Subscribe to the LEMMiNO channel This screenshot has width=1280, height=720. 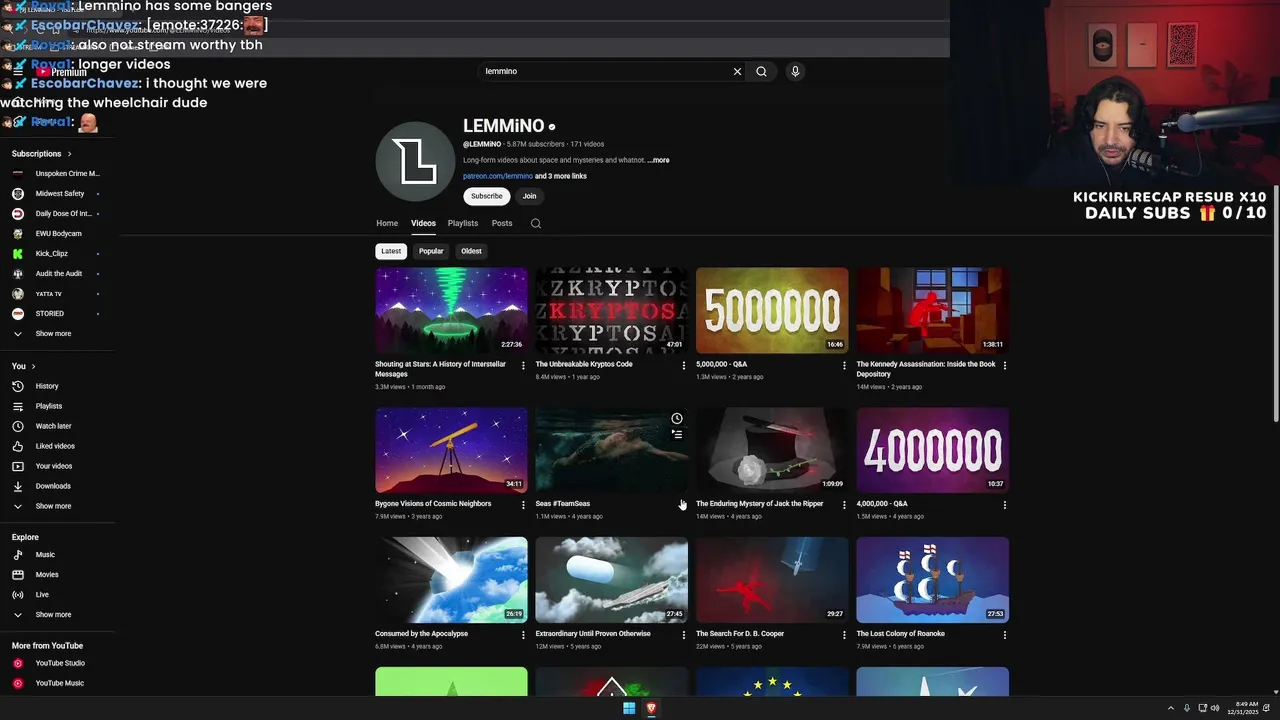(487, 196)
